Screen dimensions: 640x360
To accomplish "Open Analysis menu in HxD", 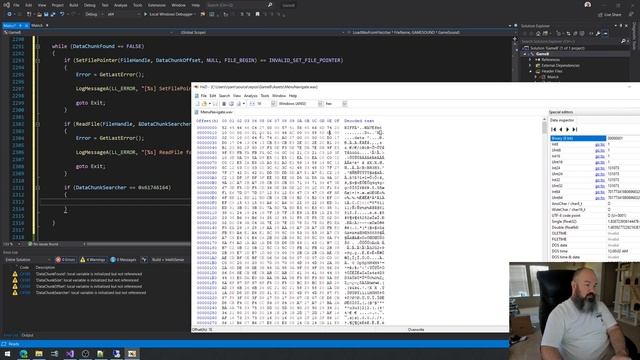I will tap(251, 96).
